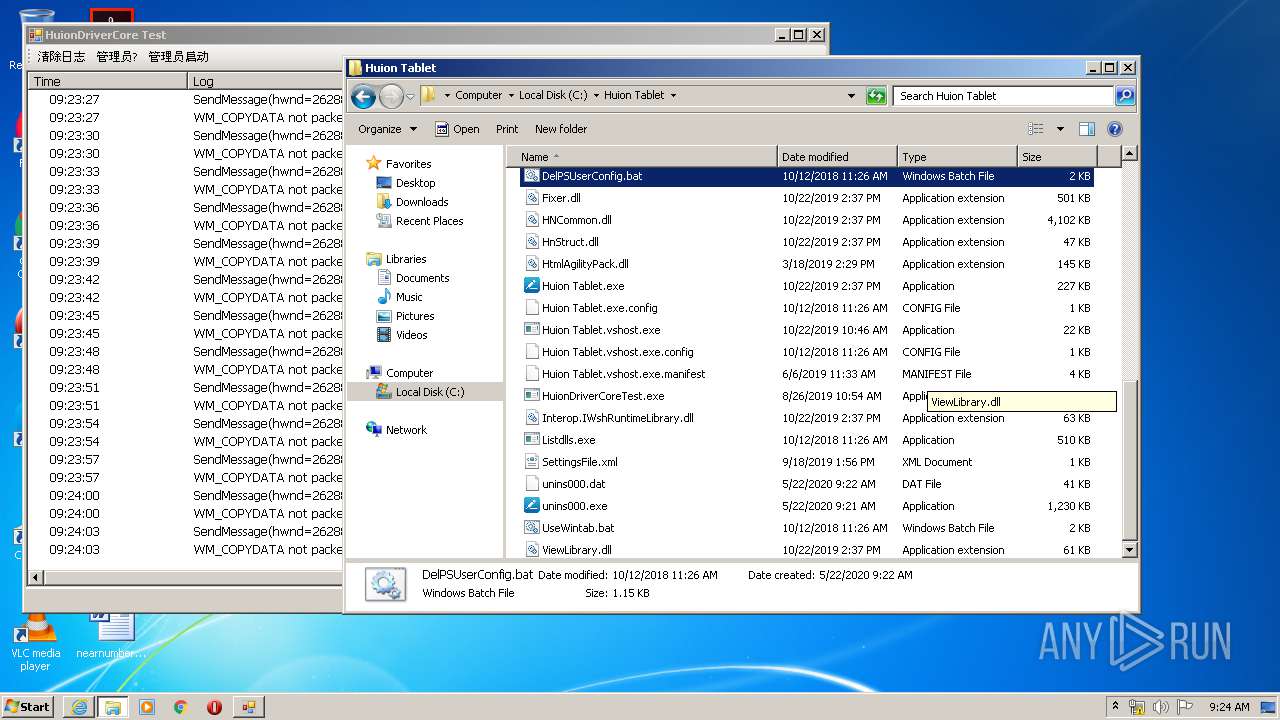Image resolution: width=1280 pixels, height=720 pixels.
Task: Sort files by Date modified column
Action: [837, 157]
